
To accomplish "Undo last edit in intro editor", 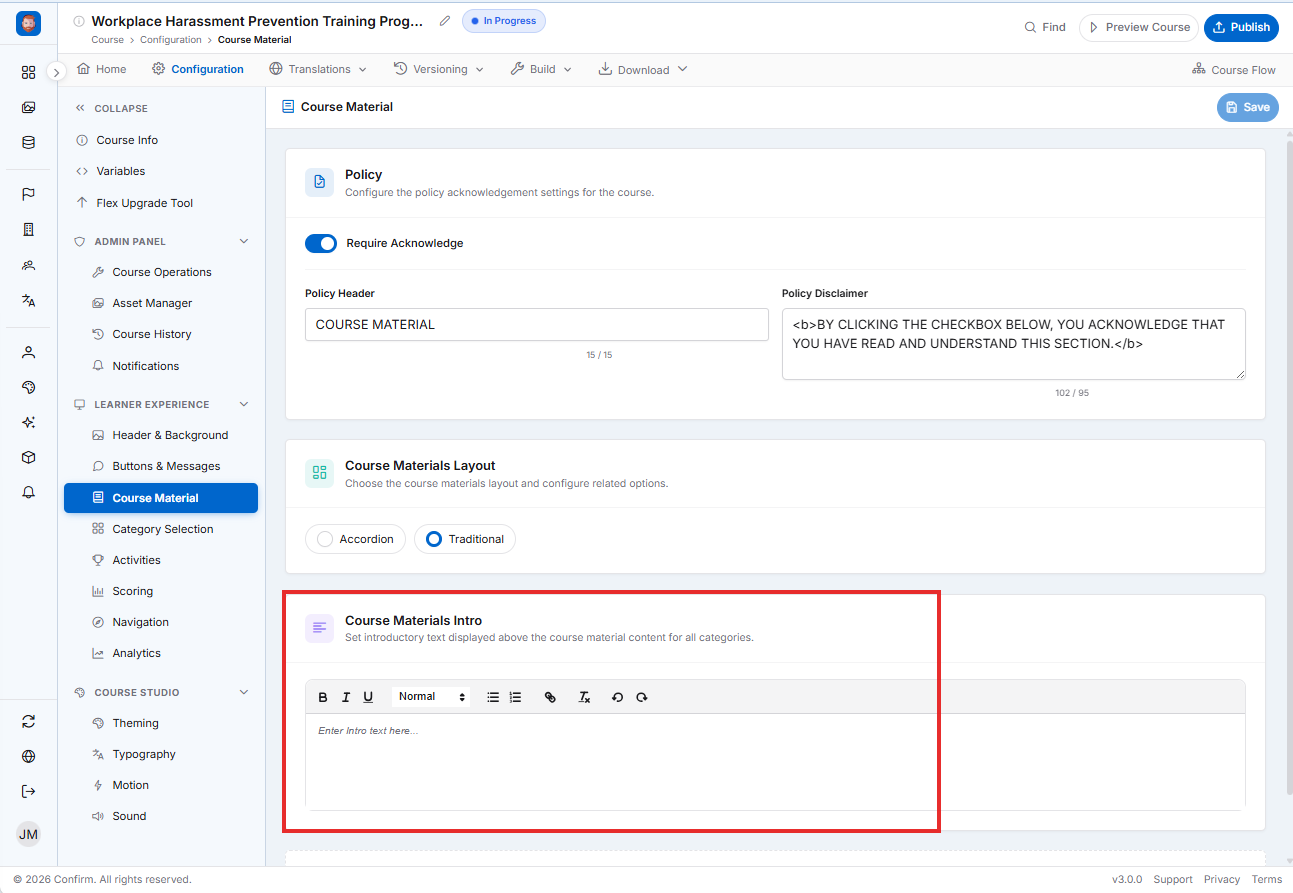I will (x=617, y=697).
